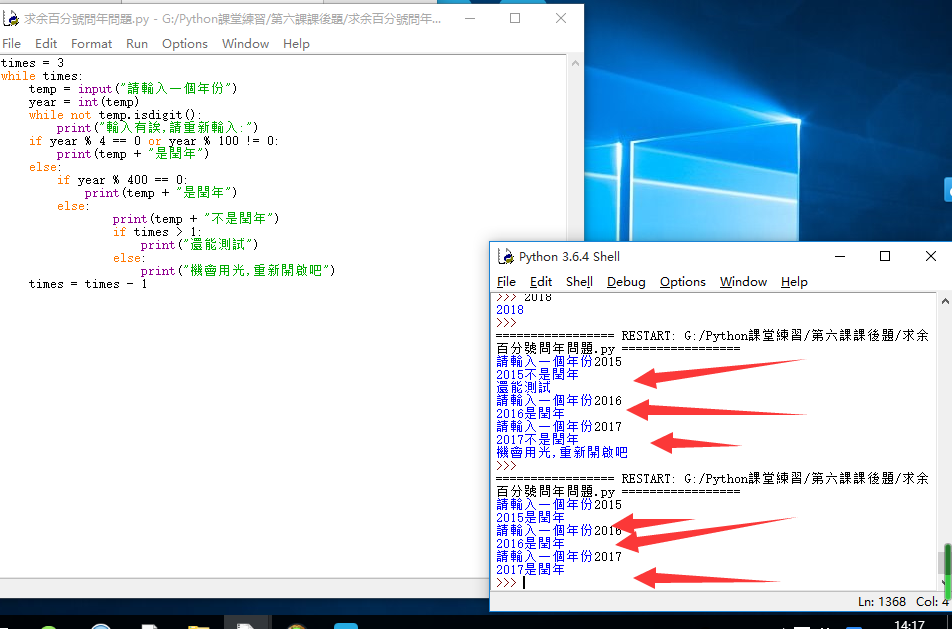The height and width of the screenshot is (629, 952).
Task: Open the Edit menu in the editor window
Action: (x=46, y=44)
